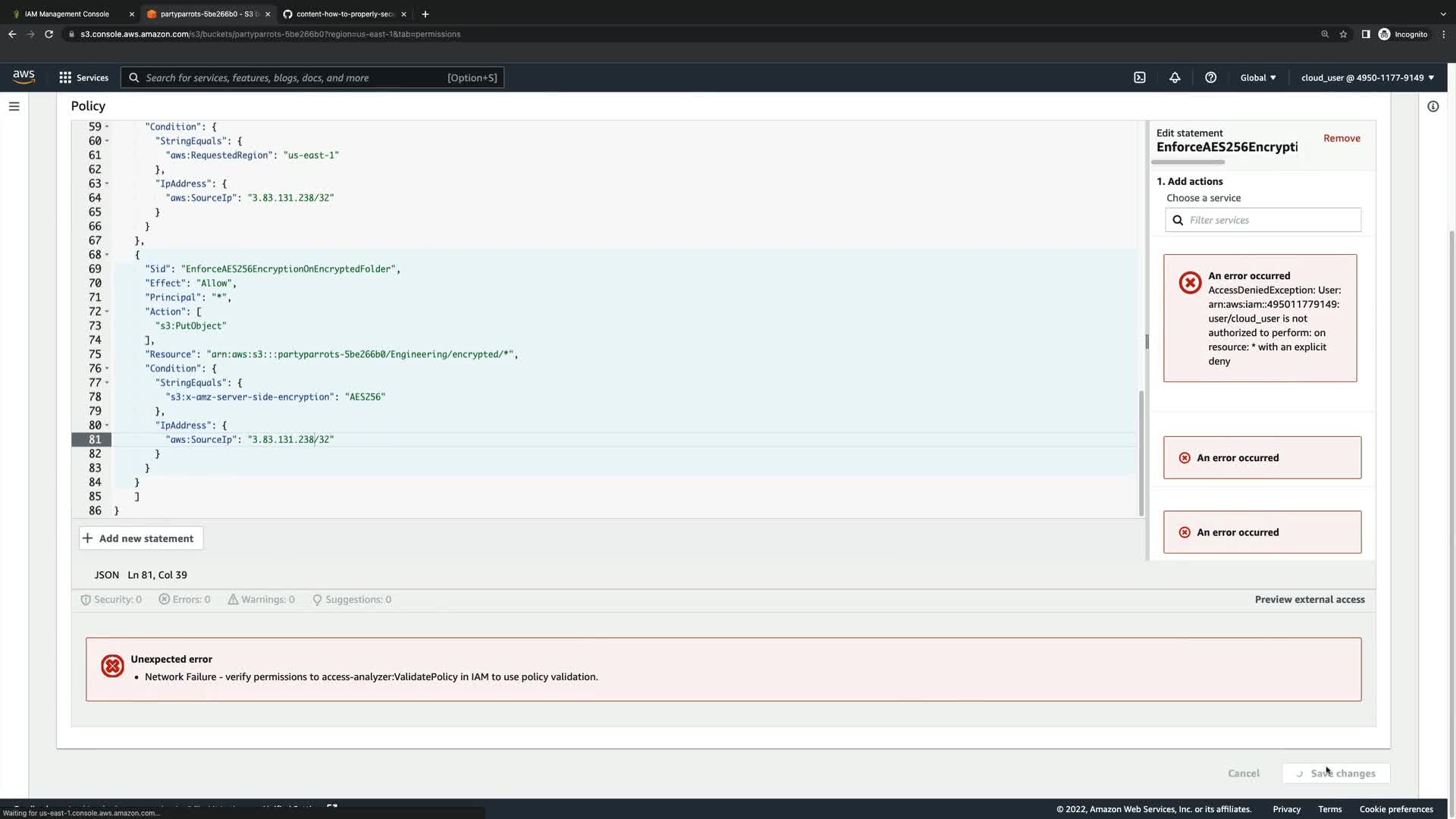
Task: Click Preview external access
Action: click(x=1309, y=599)
